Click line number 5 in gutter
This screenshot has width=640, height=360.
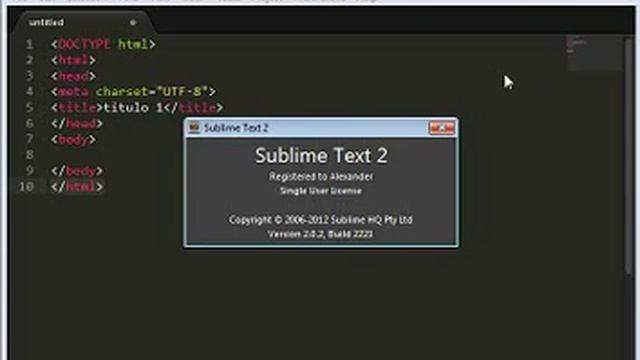point(29,107)
